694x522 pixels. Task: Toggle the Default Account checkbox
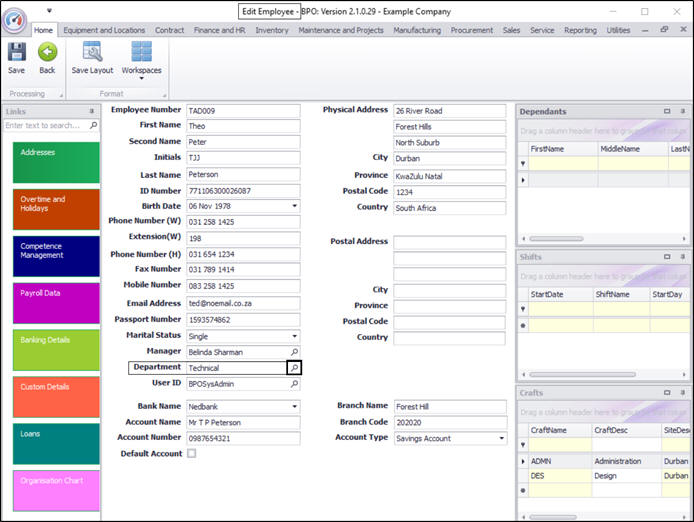click(192, 454)
